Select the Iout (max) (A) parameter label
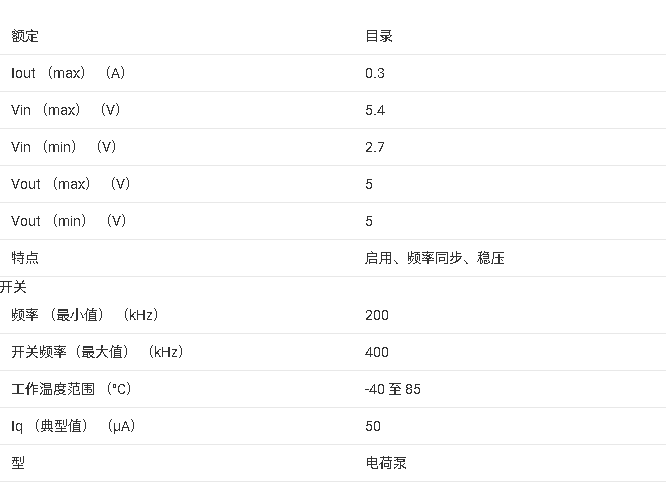Screen dimensions: 670x482 [x=68, y=73]
